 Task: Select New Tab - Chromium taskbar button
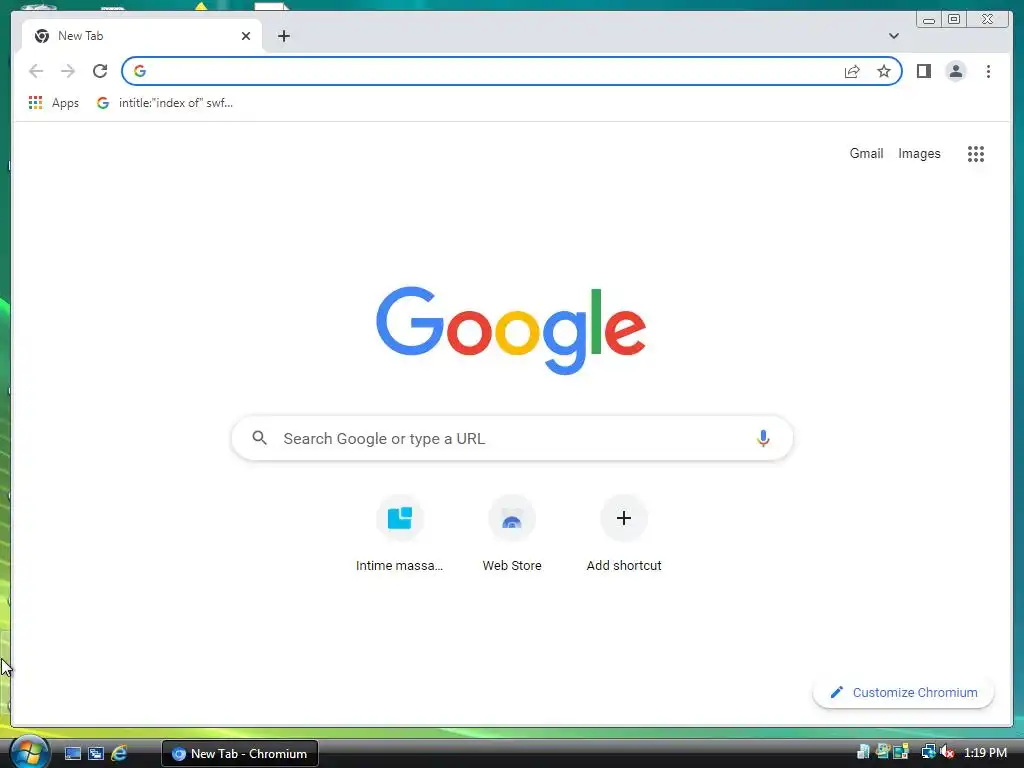click(x=240, y=754)
